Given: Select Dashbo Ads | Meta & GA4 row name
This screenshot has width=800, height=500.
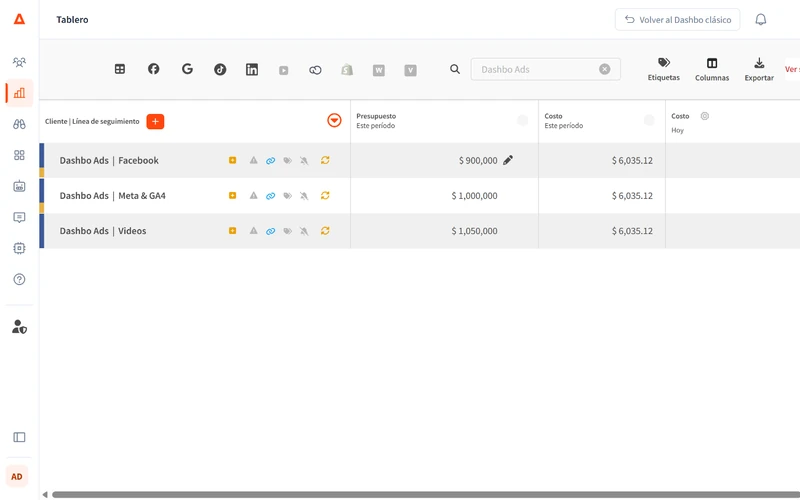Looking at the screenshot, I should pos(113,195).
